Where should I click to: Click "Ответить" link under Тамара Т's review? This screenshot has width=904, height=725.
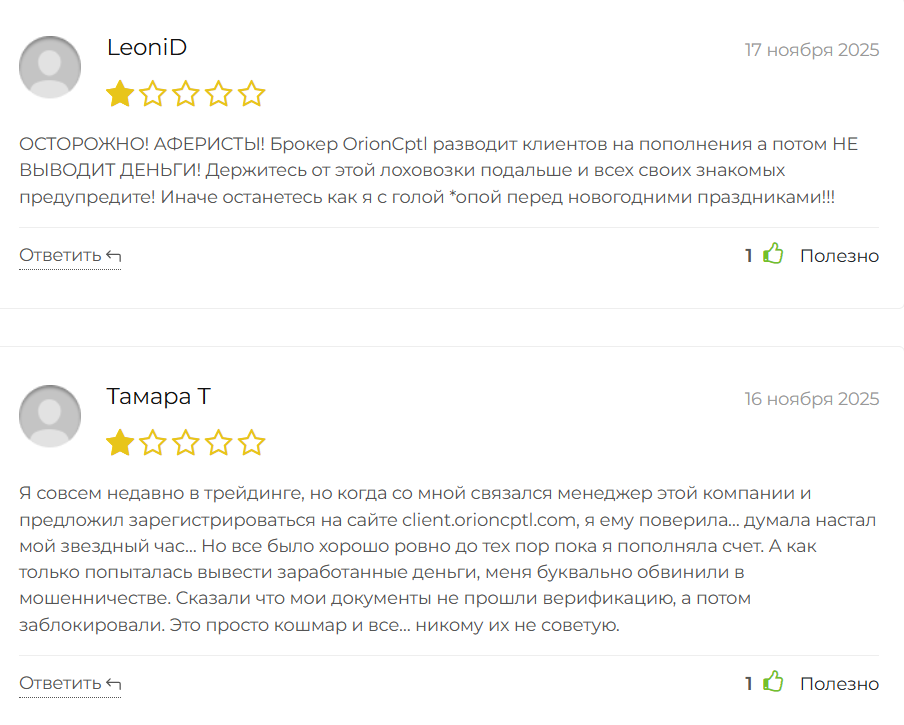point(60,683)
